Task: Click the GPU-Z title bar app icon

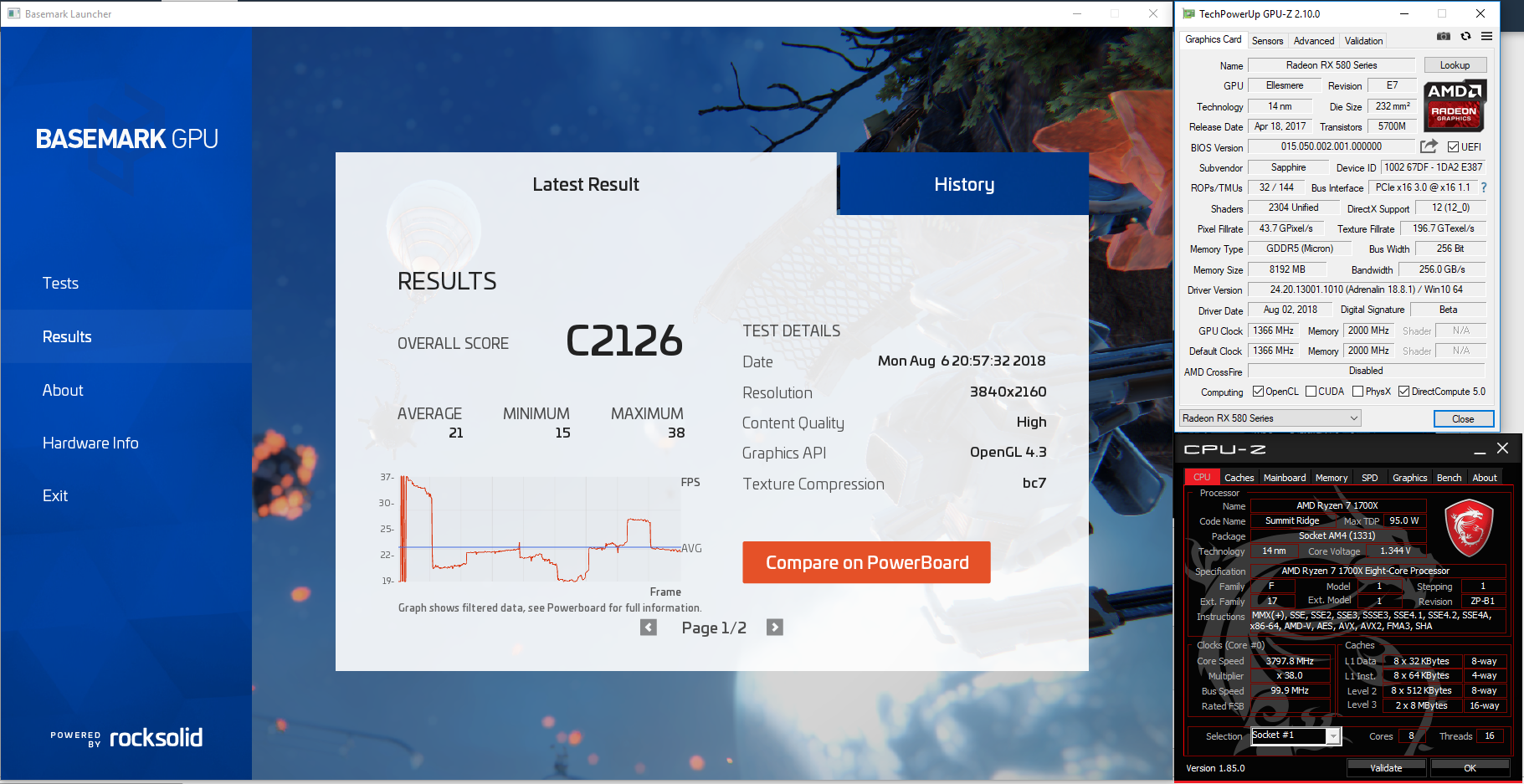Action: pos(1188,13)
